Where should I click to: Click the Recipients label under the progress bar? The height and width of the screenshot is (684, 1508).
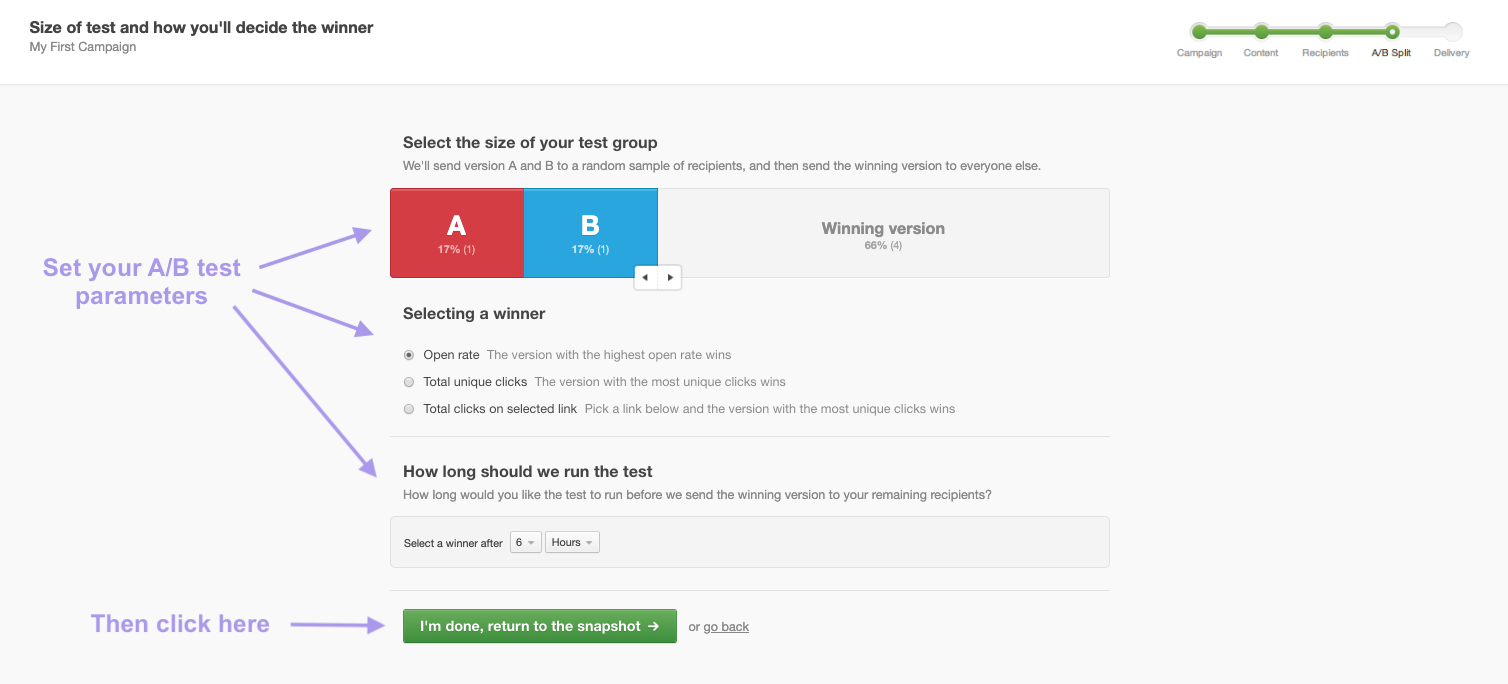coord(1326,53)
